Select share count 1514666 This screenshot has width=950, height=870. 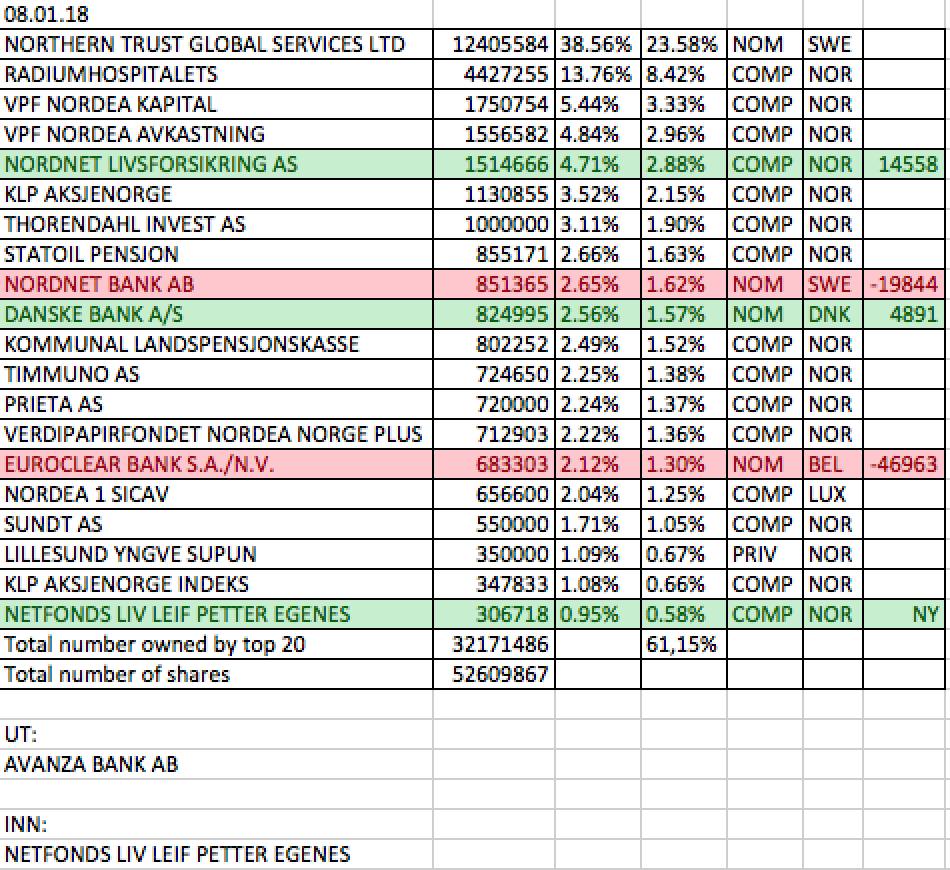(x=494, y=164)
